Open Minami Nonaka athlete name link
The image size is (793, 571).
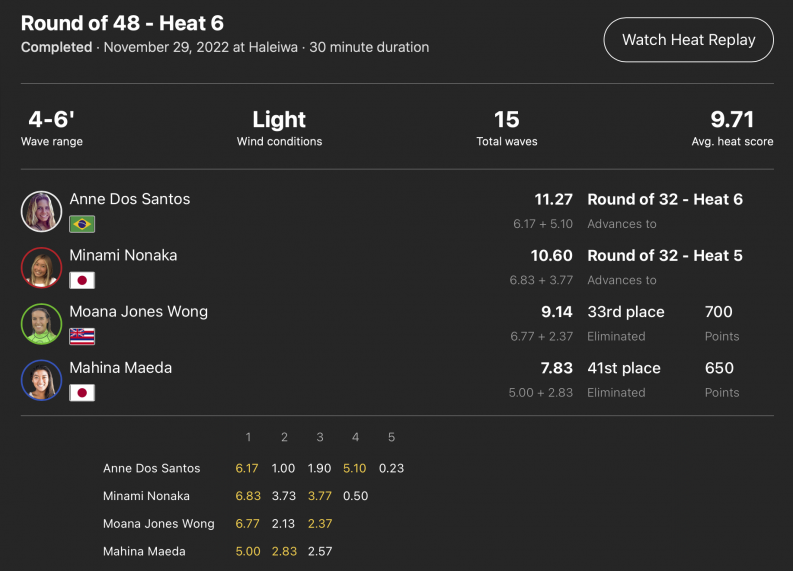click(x=123, y=255)
